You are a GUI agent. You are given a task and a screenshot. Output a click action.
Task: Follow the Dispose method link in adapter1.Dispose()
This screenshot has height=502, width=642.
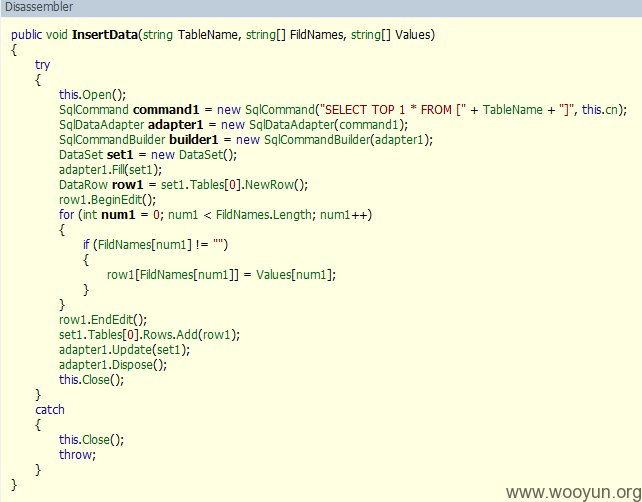[x=132, y=365]
